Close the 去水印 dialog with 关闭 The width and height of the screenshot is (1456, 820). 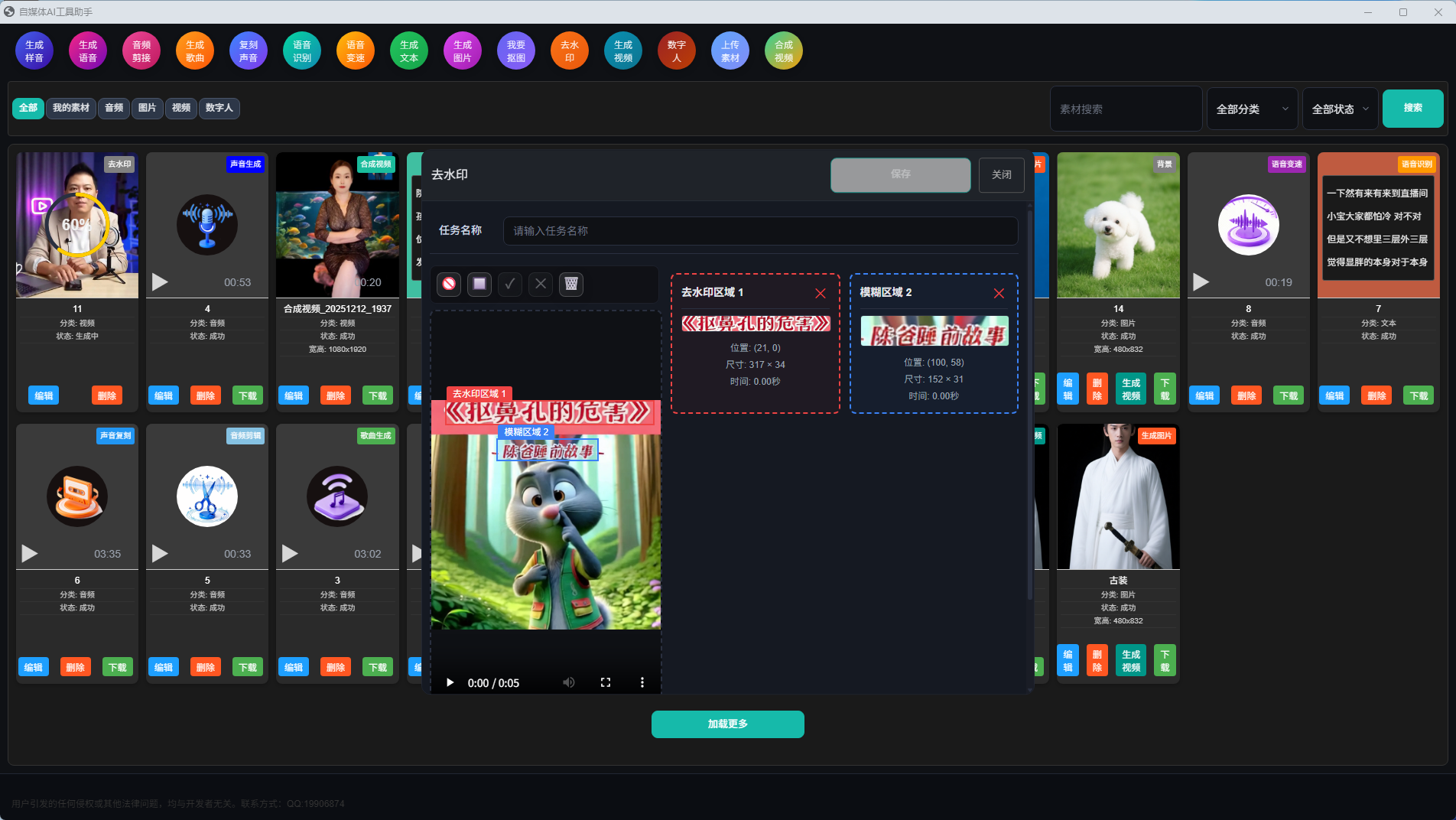click(x=1002, y=175)
